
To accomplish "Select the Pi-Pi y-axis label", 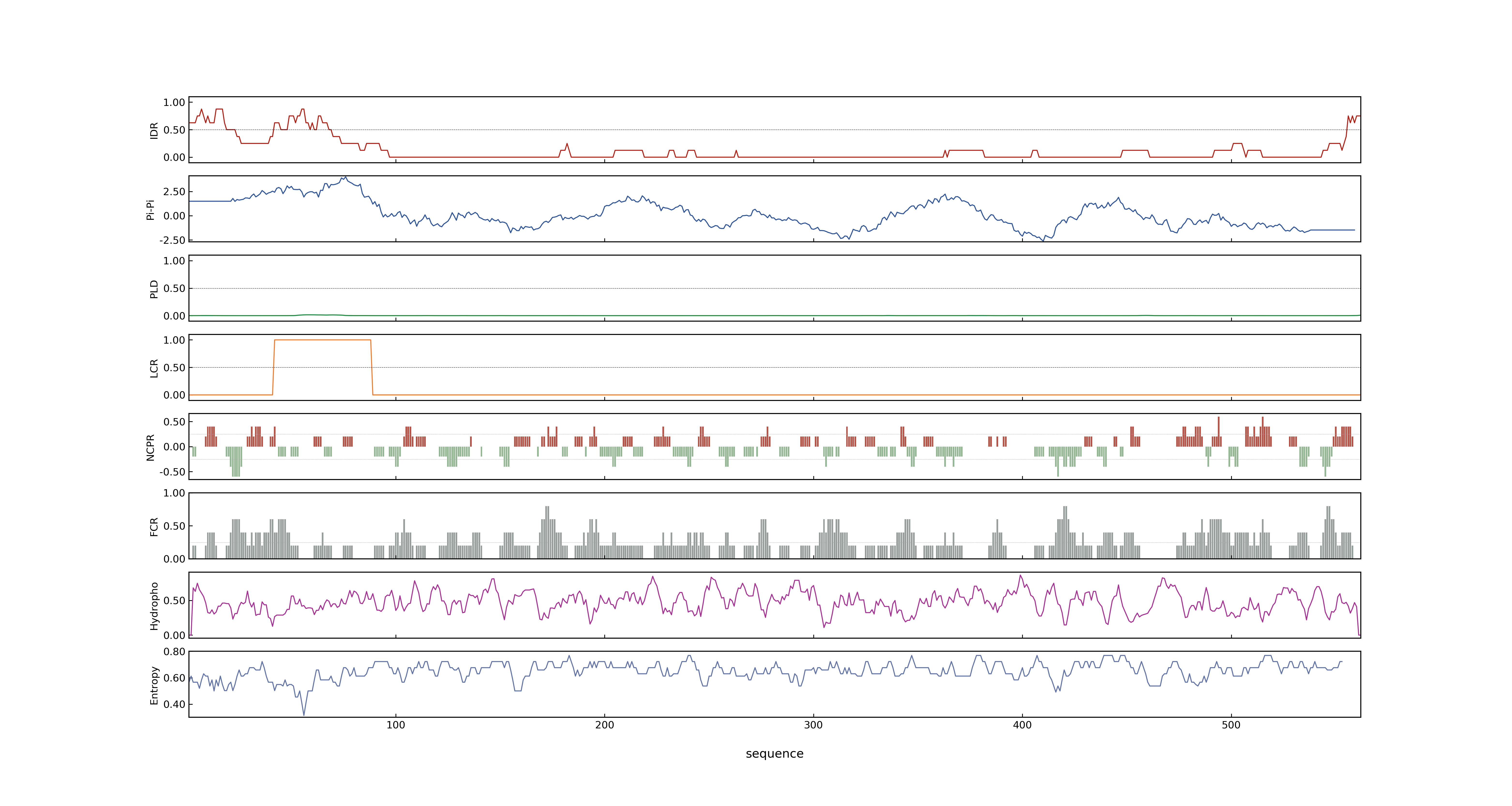I will coord(150,209).
